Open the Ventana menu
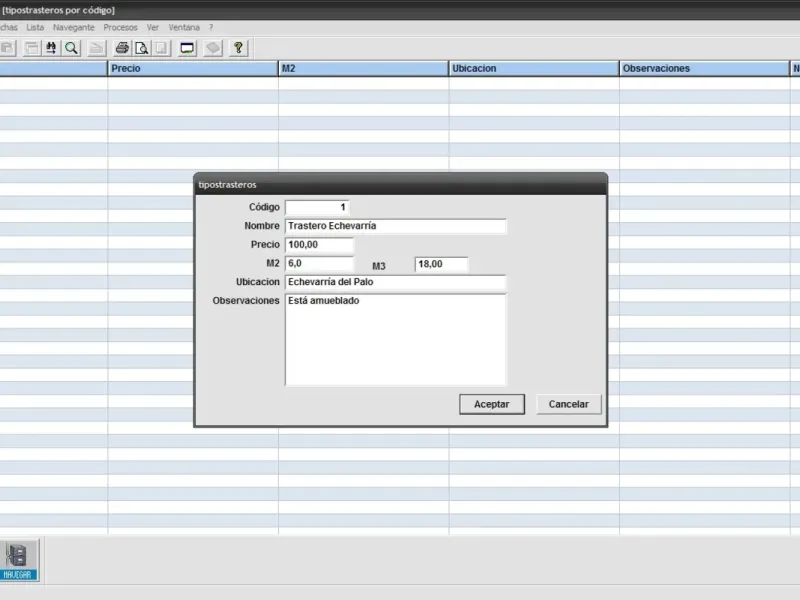 tap(184, 28)
